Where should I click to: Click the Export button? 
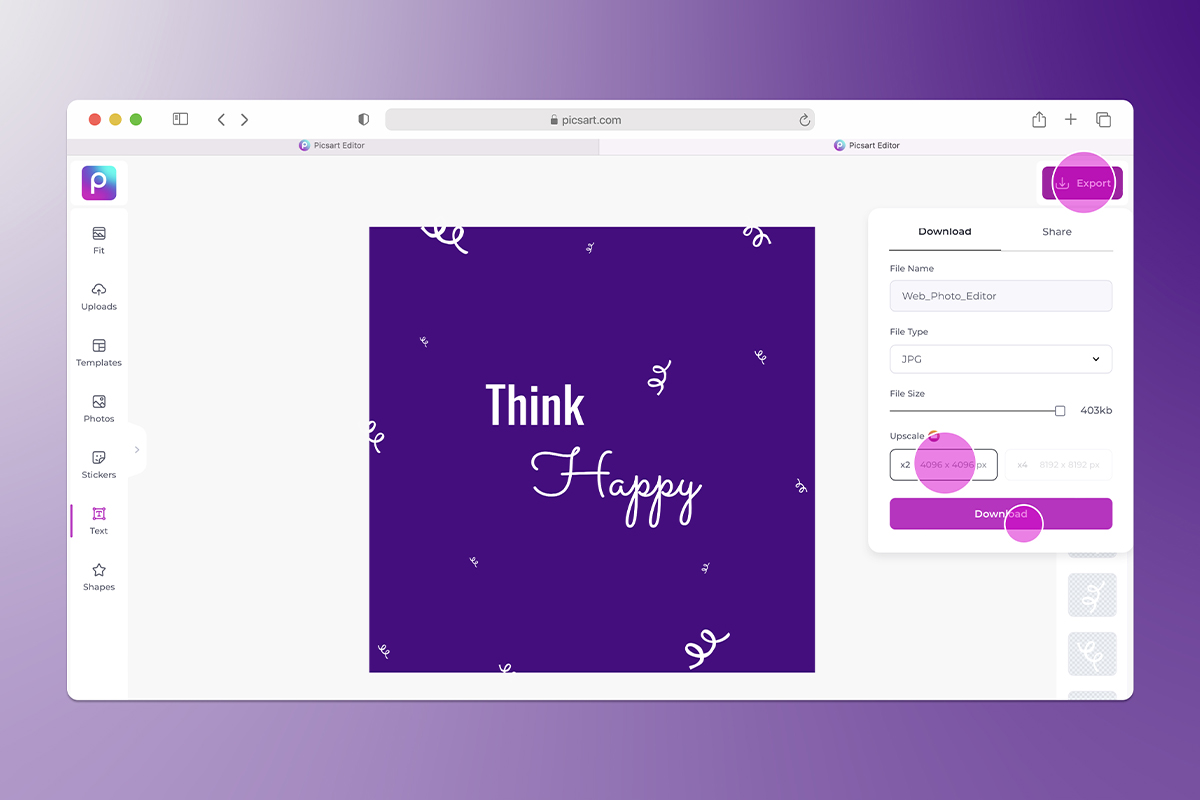[1082, 183]
